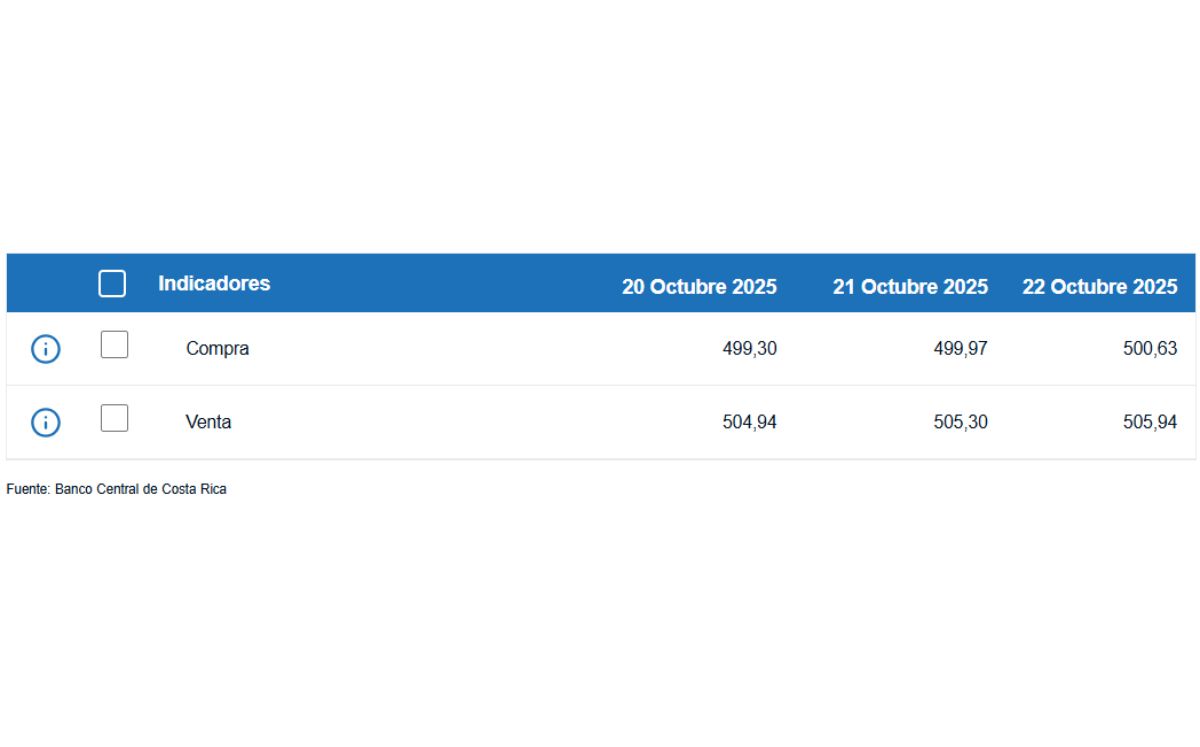Enable the Venta row checkbox
Viewport: 1200px width, 747px height.
coord(114,418)
